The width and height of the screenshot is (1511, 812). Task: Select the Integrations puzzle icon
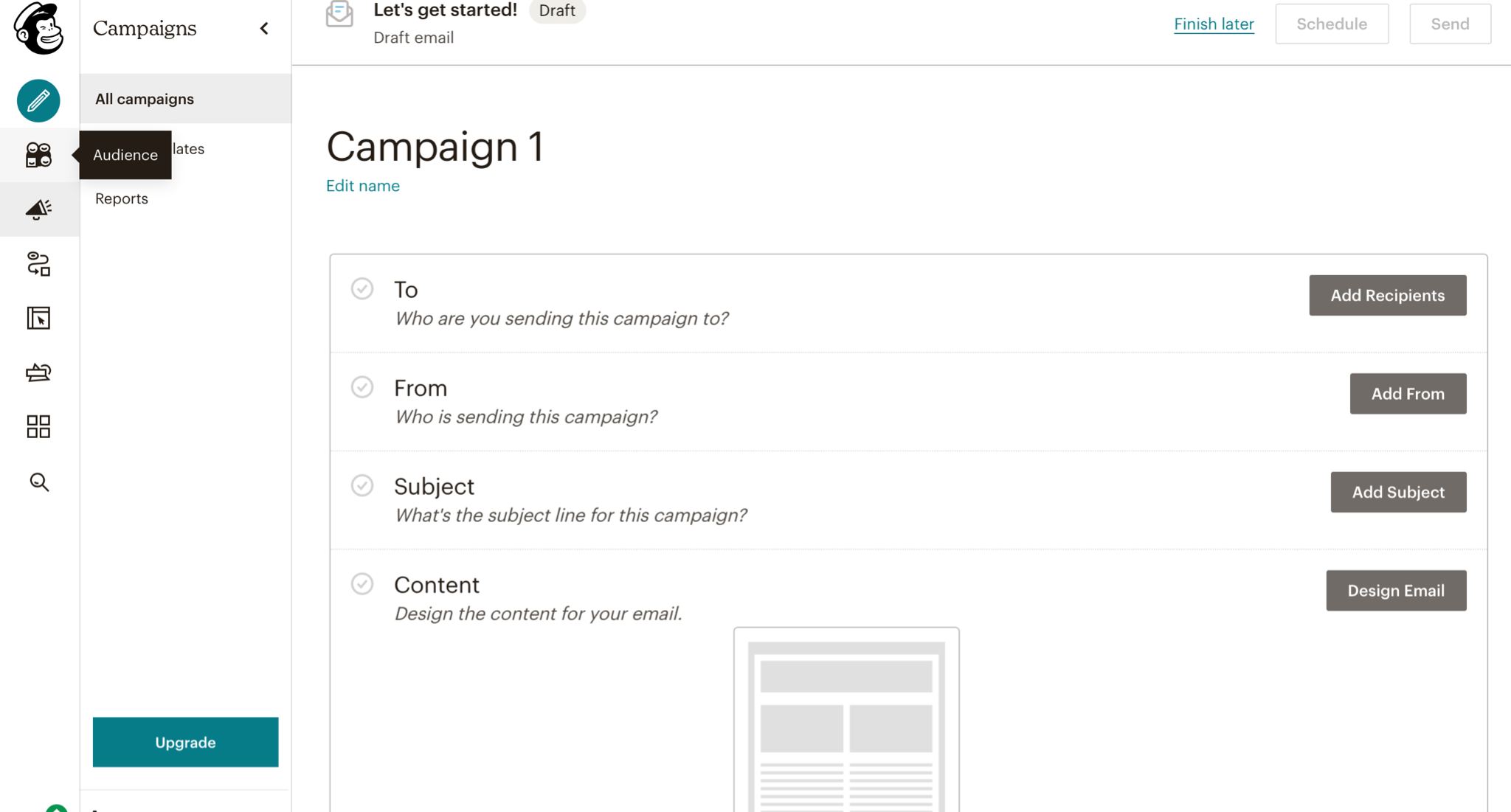[x=38, y=426]
